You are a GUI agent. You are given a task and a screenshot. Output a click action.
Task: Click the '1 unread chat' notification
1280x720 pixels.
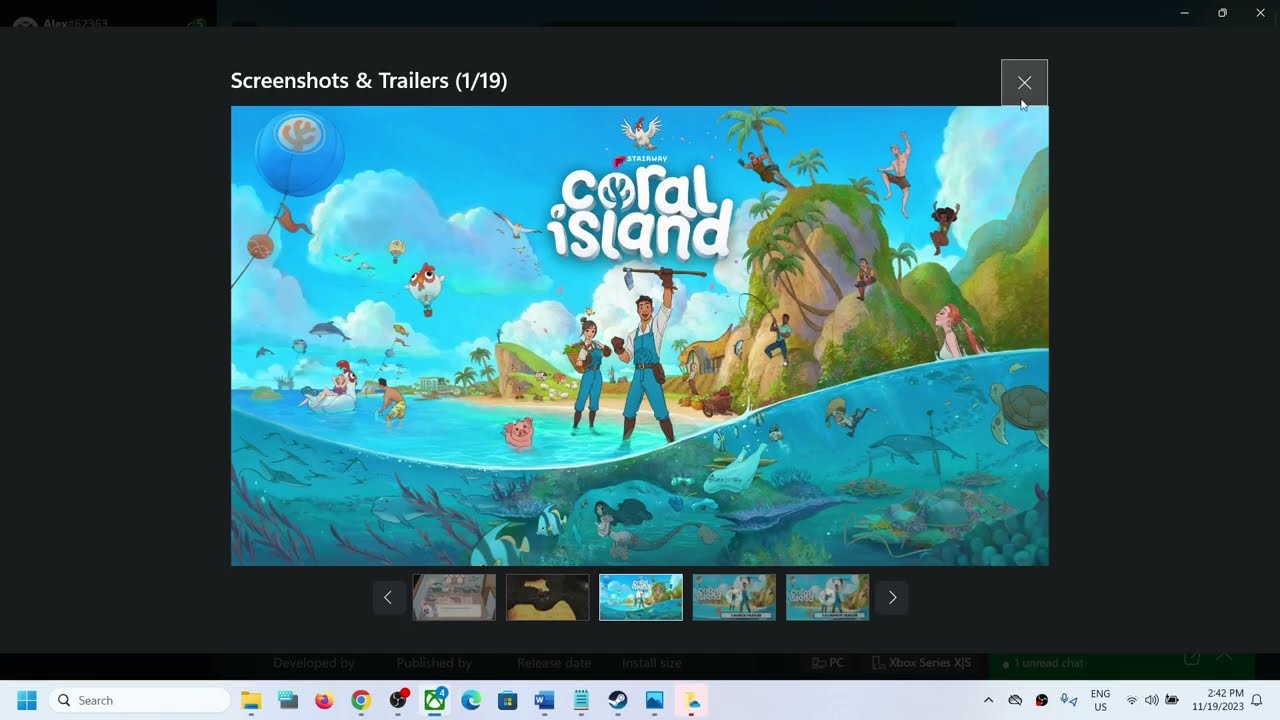(1049, 663)
